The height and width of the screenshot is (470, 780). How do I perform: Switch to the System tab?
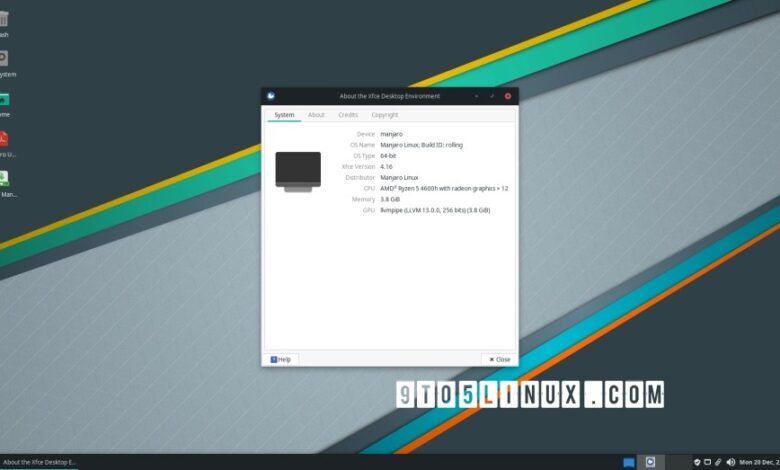284,115
